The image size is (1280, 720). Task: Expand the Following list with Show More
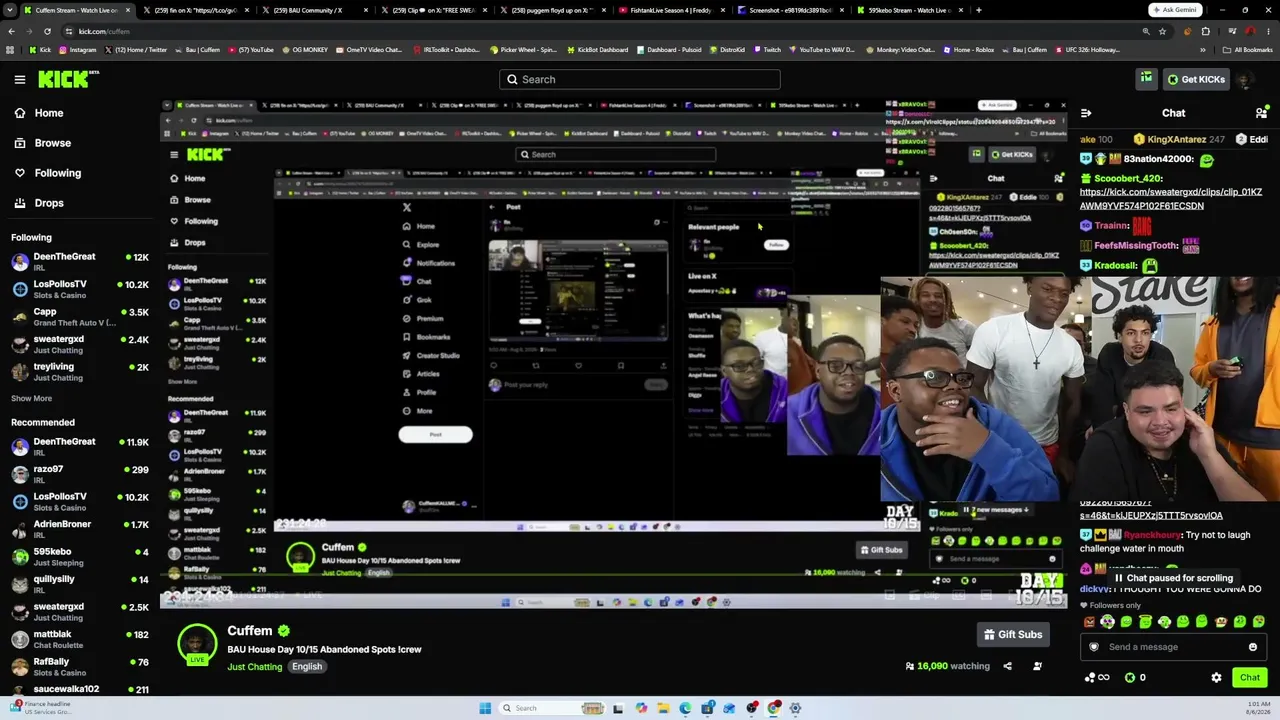point(31,398)
